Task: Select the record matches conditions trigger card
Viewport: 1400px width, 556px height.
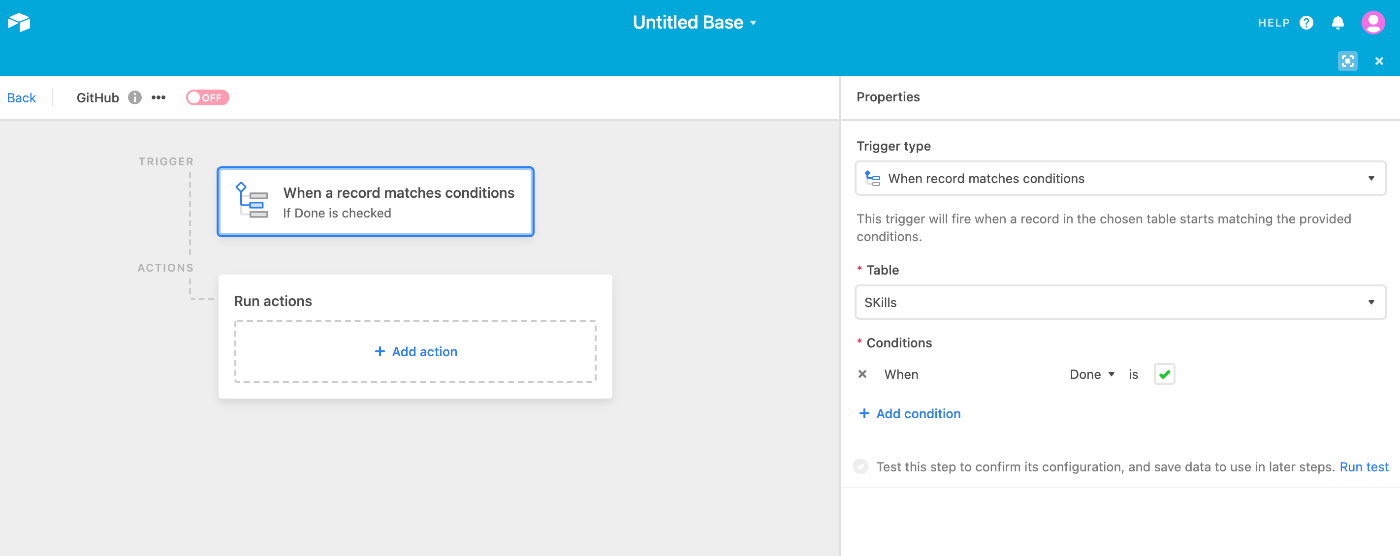Action: [x=376, y=202]
